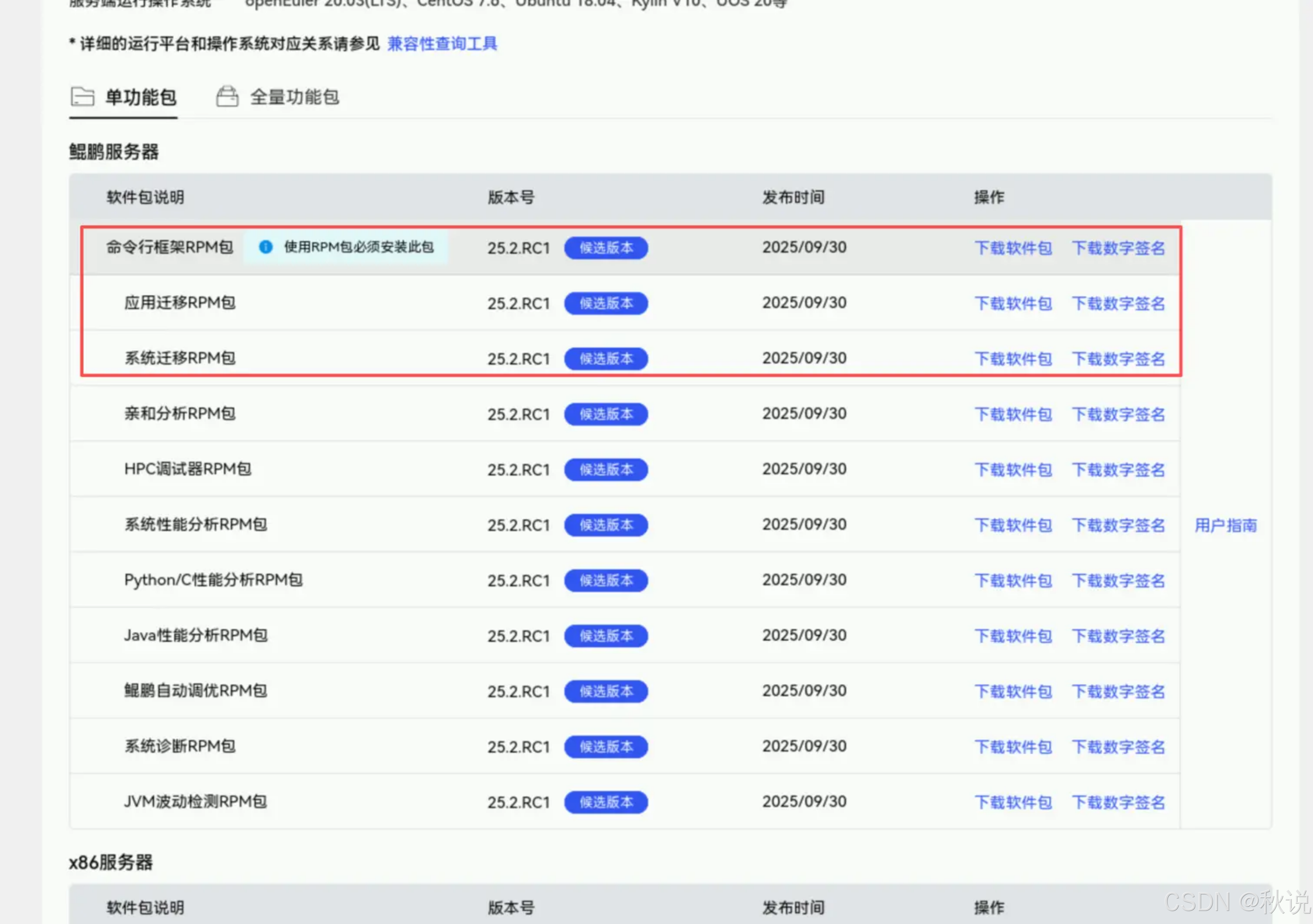Download digital signature for 亲和分析RPM包
The width and height of the screenshot is (1313, 924).
point(1118,415)
